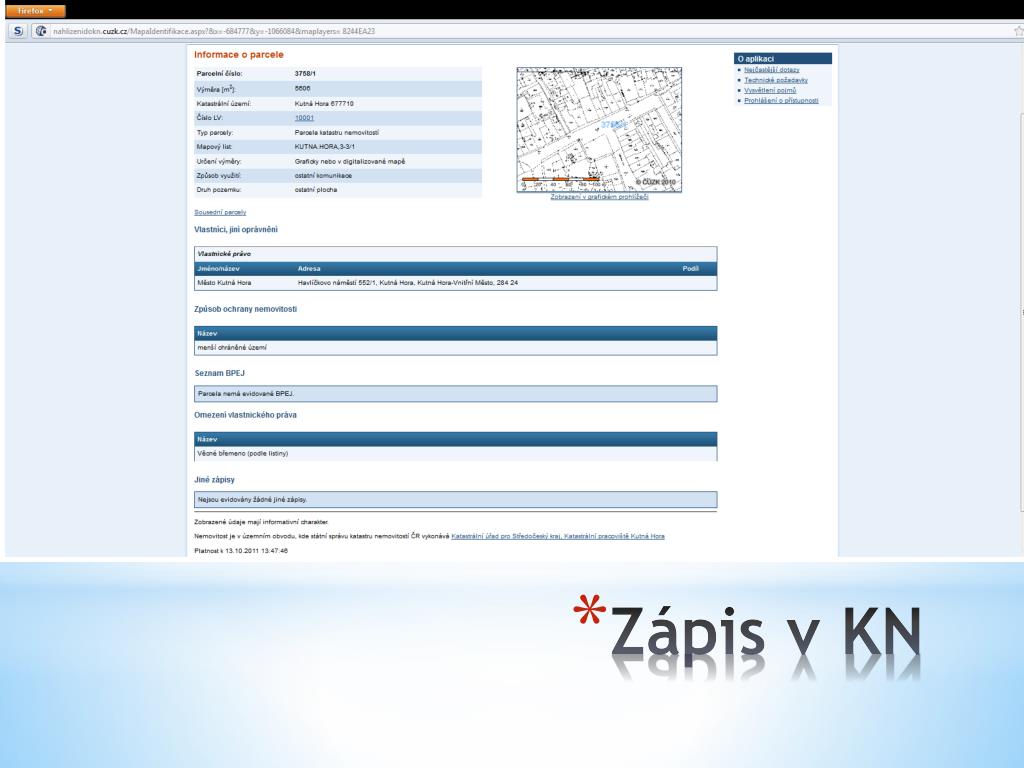
Task: Open Vysvětlení pojmů link
Action: [x=770, y=91]
